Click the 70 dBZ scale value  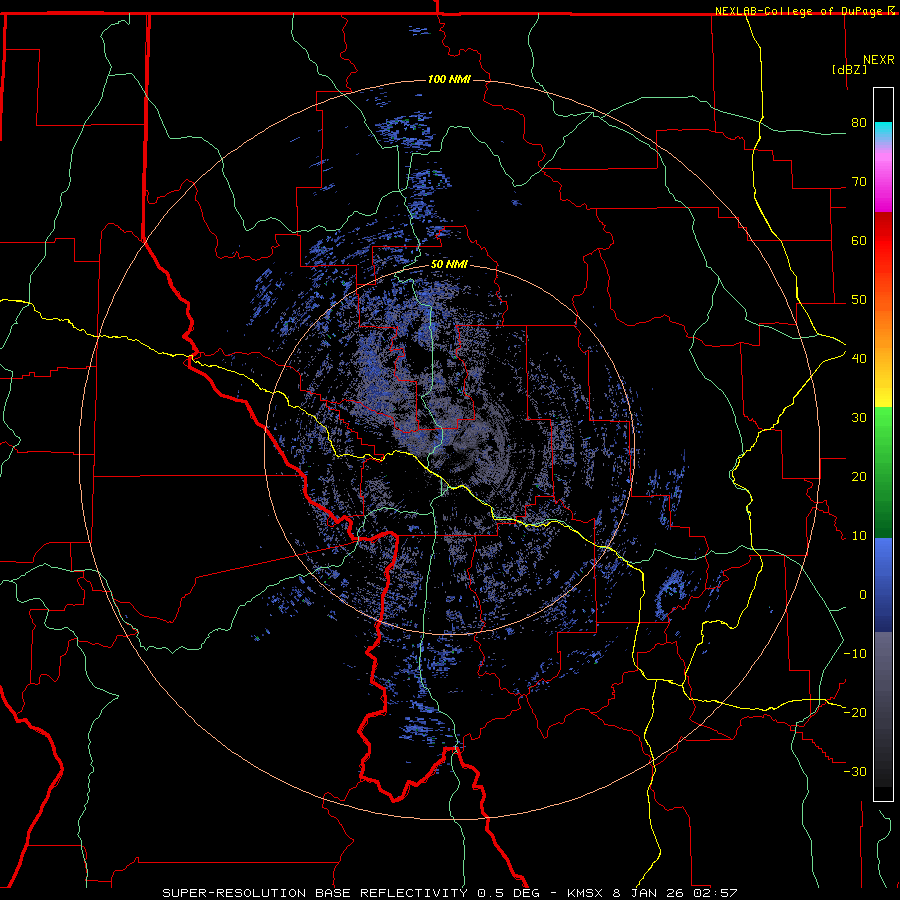[x=859, y=181]
